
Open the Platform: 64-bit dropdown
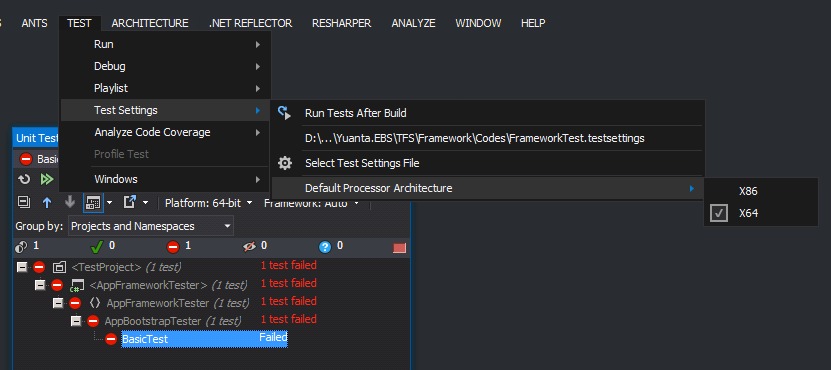209,203
